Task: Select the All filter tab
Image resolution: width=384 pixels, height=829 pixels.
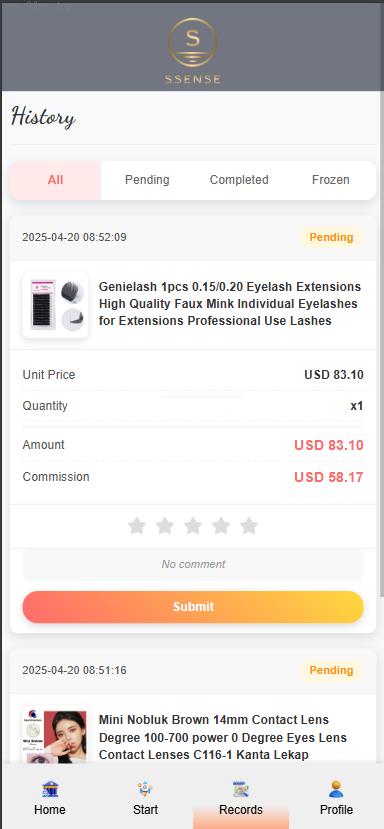Action: pos(56,180)
